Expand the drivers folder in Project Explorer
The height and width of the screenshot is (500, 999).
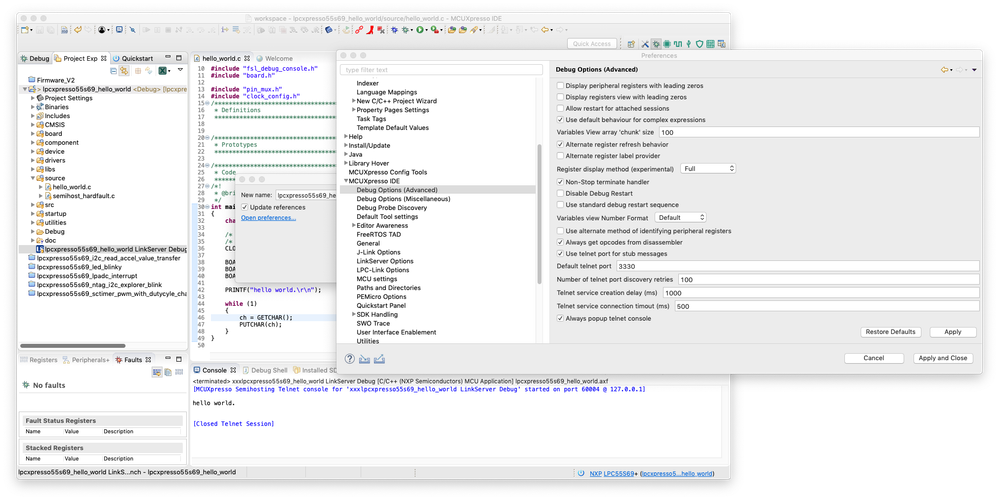click(x=32, y=161)
